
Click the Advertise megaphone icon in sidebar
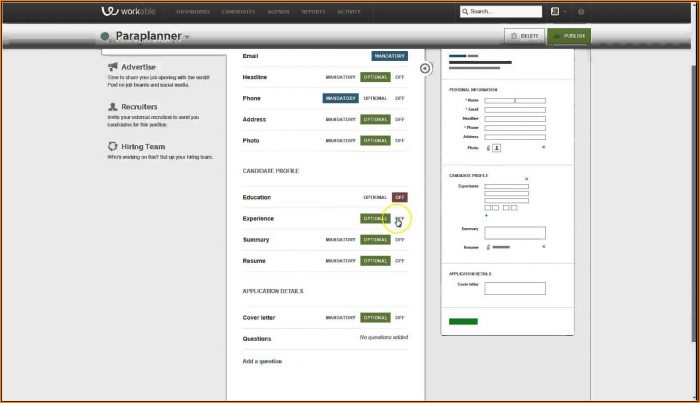pyautogui.click(x=112, y=67)
